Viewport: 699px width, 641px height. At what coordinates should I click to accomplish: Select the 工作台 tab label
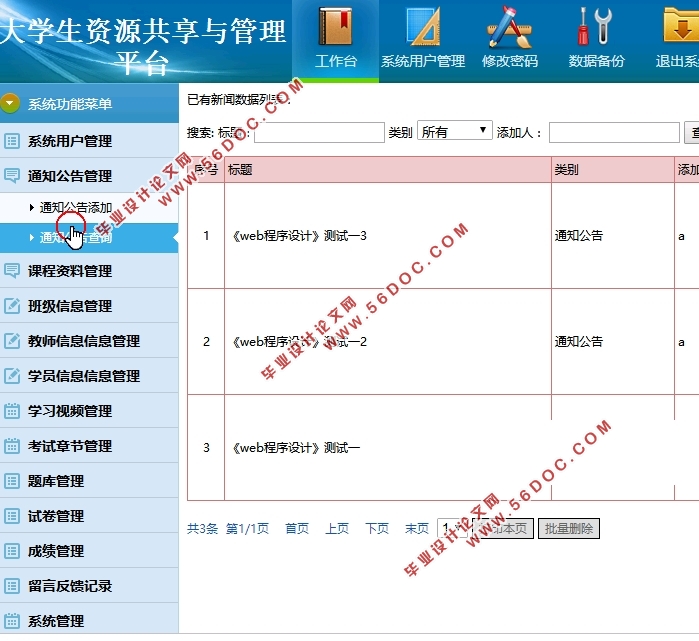point(336,61)
